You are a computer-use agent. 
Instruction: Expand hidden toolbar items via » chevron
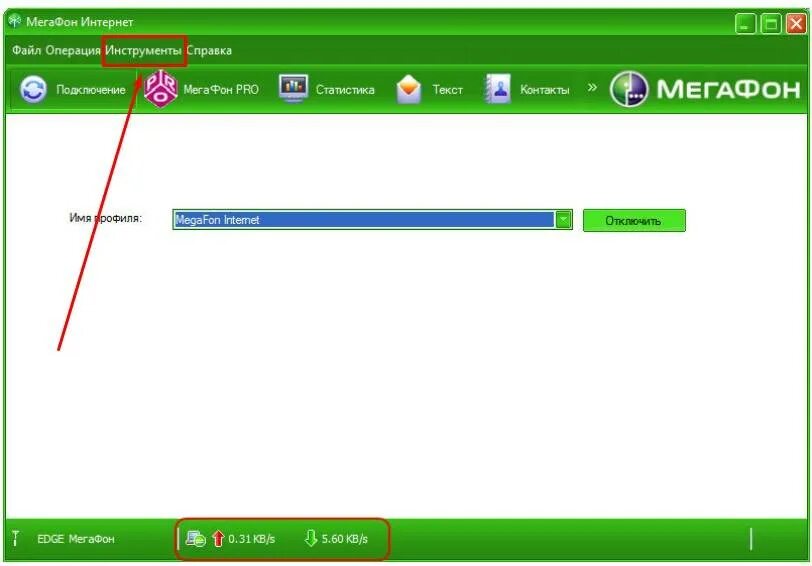click(592, 87)
